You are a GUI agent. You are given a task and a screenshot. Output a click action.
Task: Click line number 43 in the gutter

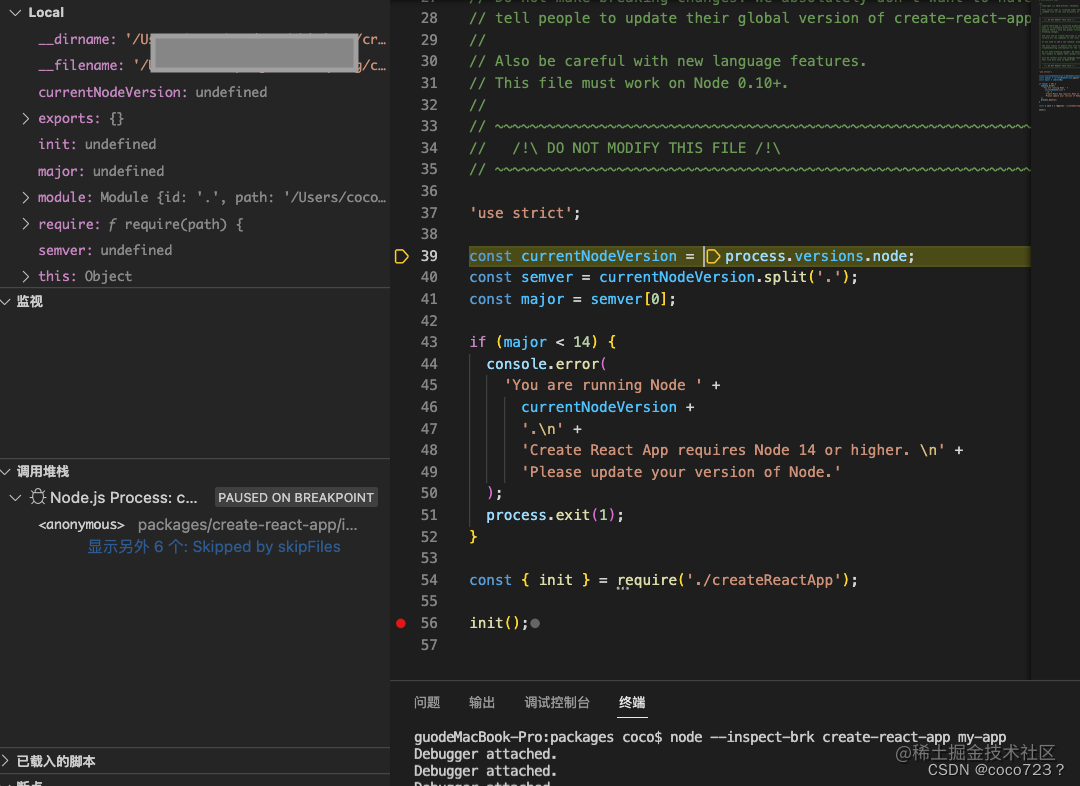coord(429,342)
